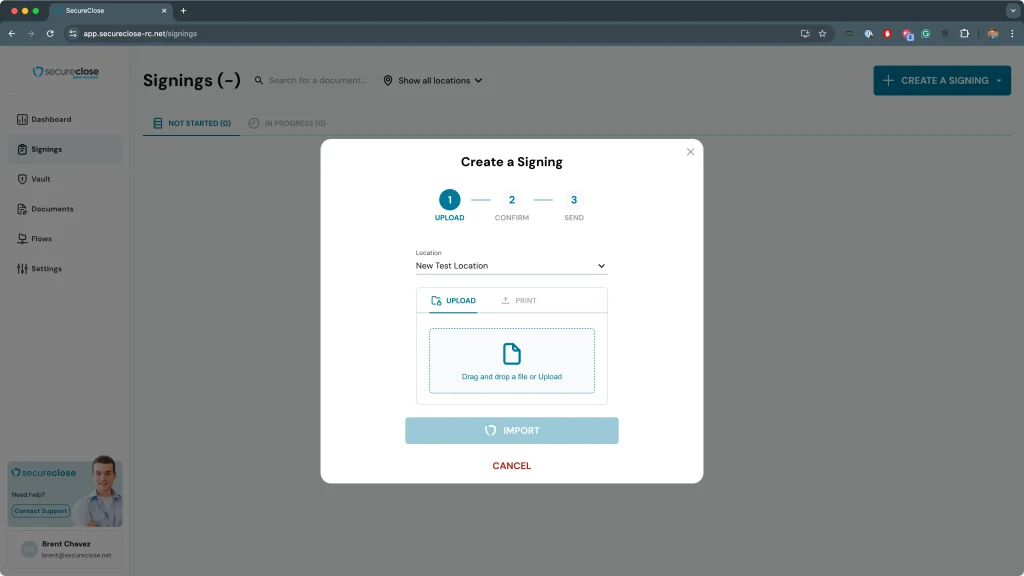Select the Documents sidebar icon
This screenshot has width=1024, height=576.
[x=22, y=209]
